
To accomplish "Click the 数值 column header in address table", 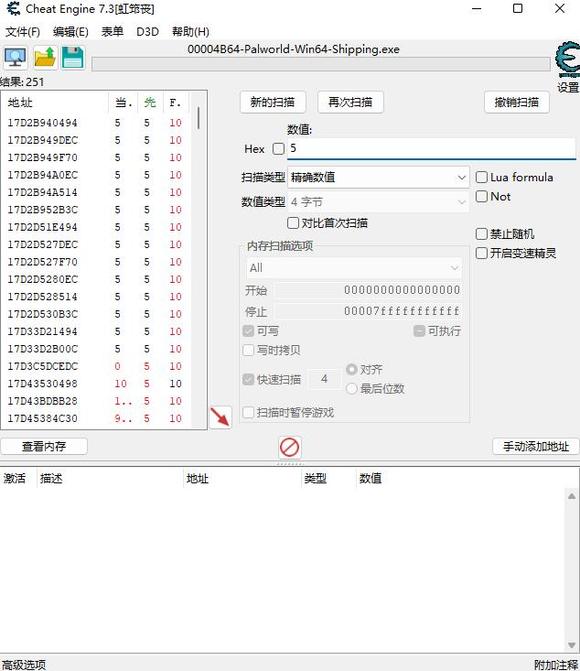I will click(x=370, y=478).
